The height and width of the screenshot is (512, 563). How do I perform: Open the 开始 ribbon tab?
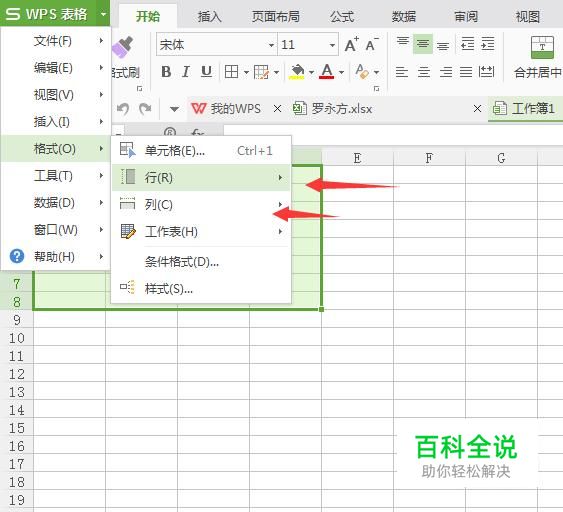tap(148, 17)
